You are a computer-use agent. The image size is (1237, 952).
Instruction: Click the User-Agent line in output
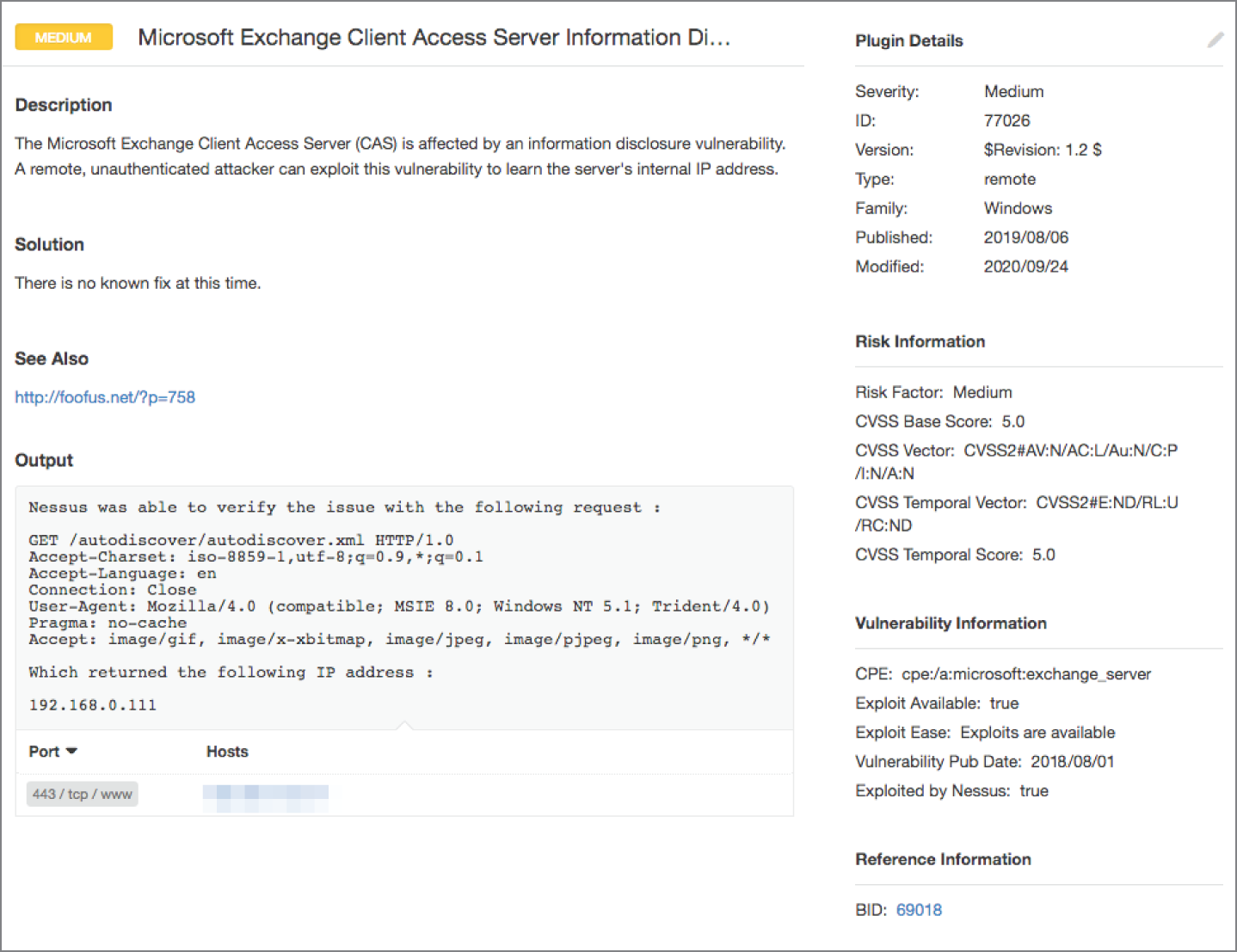pos(399,606)
